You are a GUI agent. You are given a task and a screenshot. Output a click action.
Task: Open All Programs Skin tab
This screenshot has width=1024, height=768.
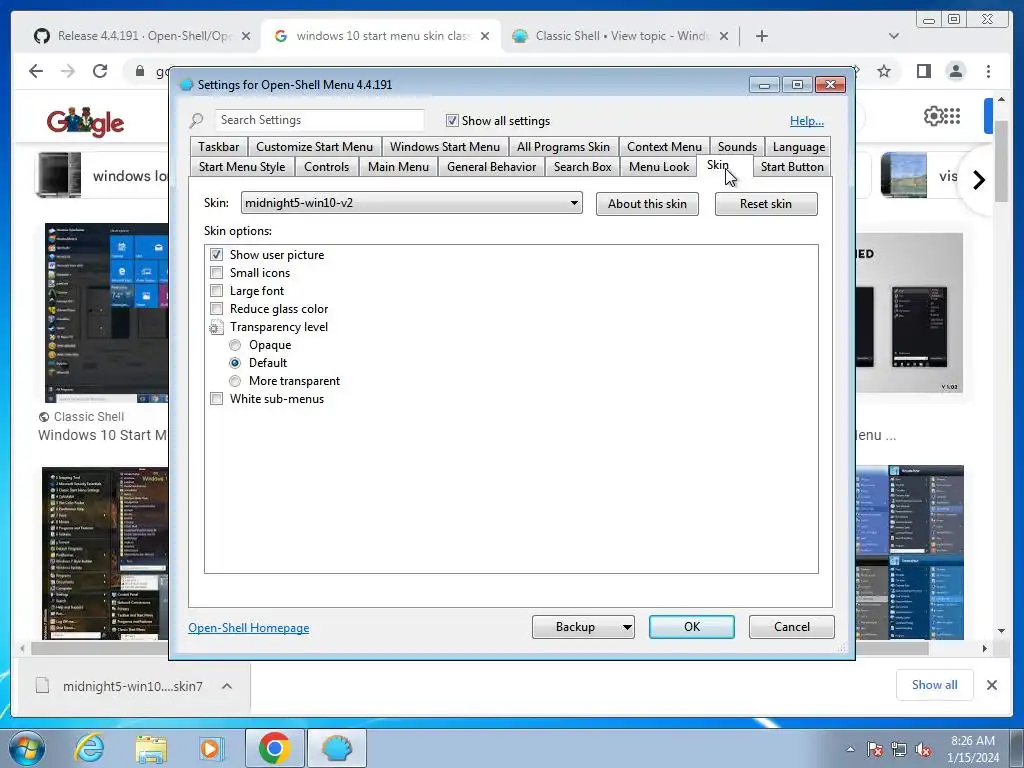click(x=563, y=147)
